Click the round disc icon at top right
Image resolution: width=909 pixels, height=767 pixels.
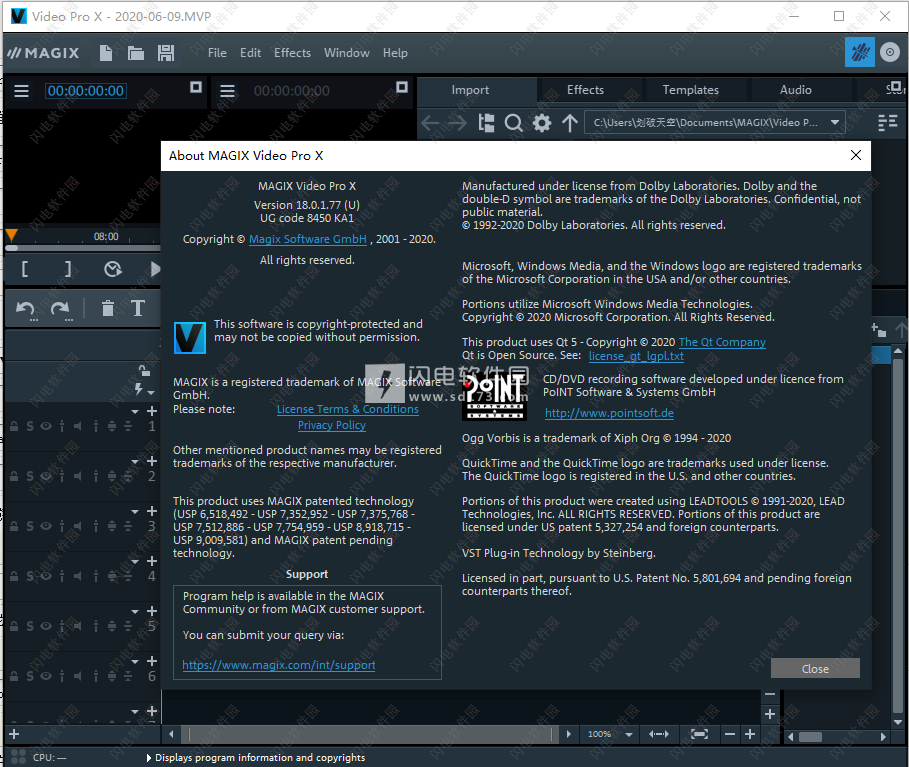(x=890, y=52)
